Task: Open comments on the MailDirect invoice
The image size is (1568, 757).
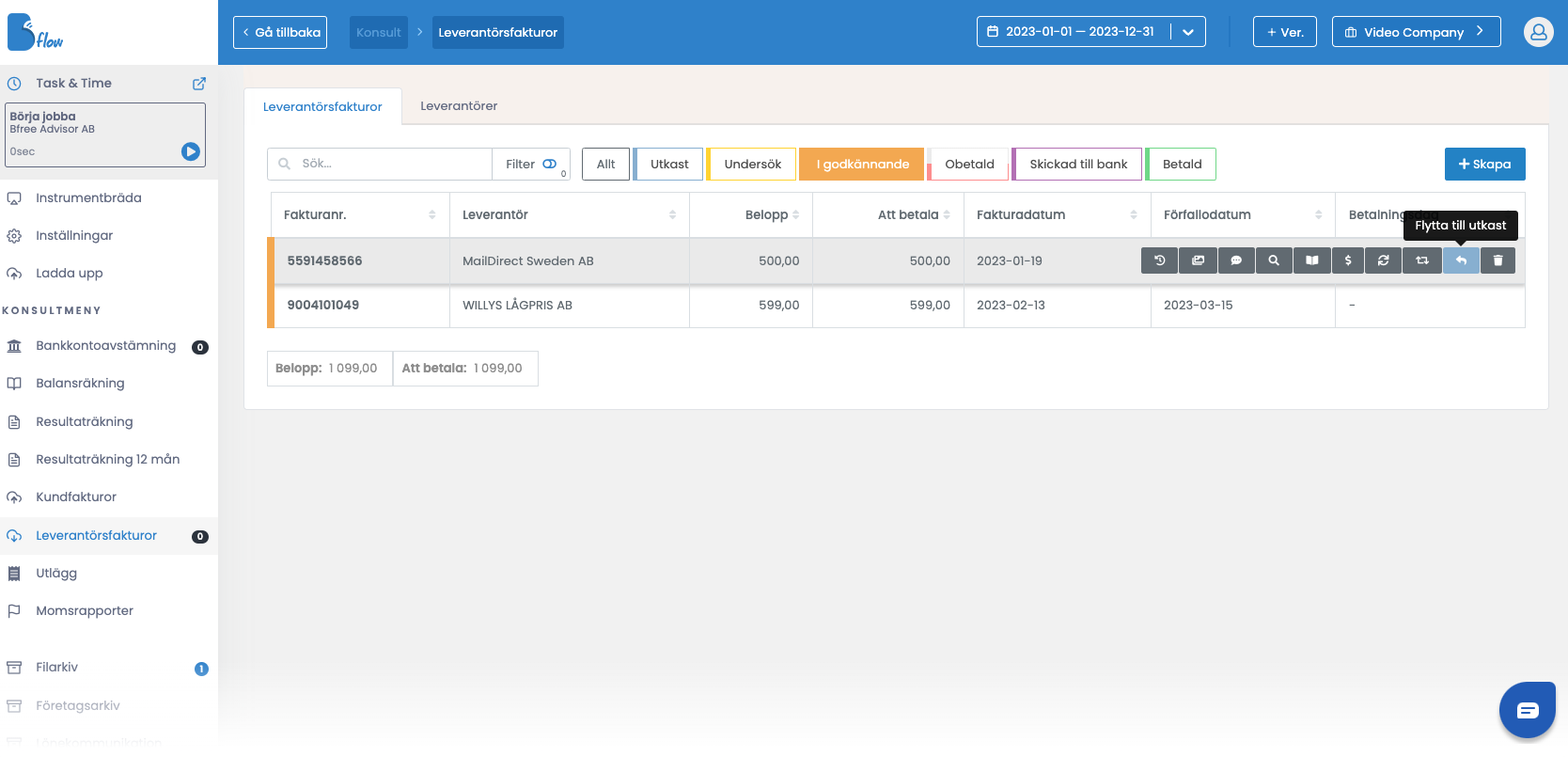Action: pyautogui.click(x=1236, y=260)
